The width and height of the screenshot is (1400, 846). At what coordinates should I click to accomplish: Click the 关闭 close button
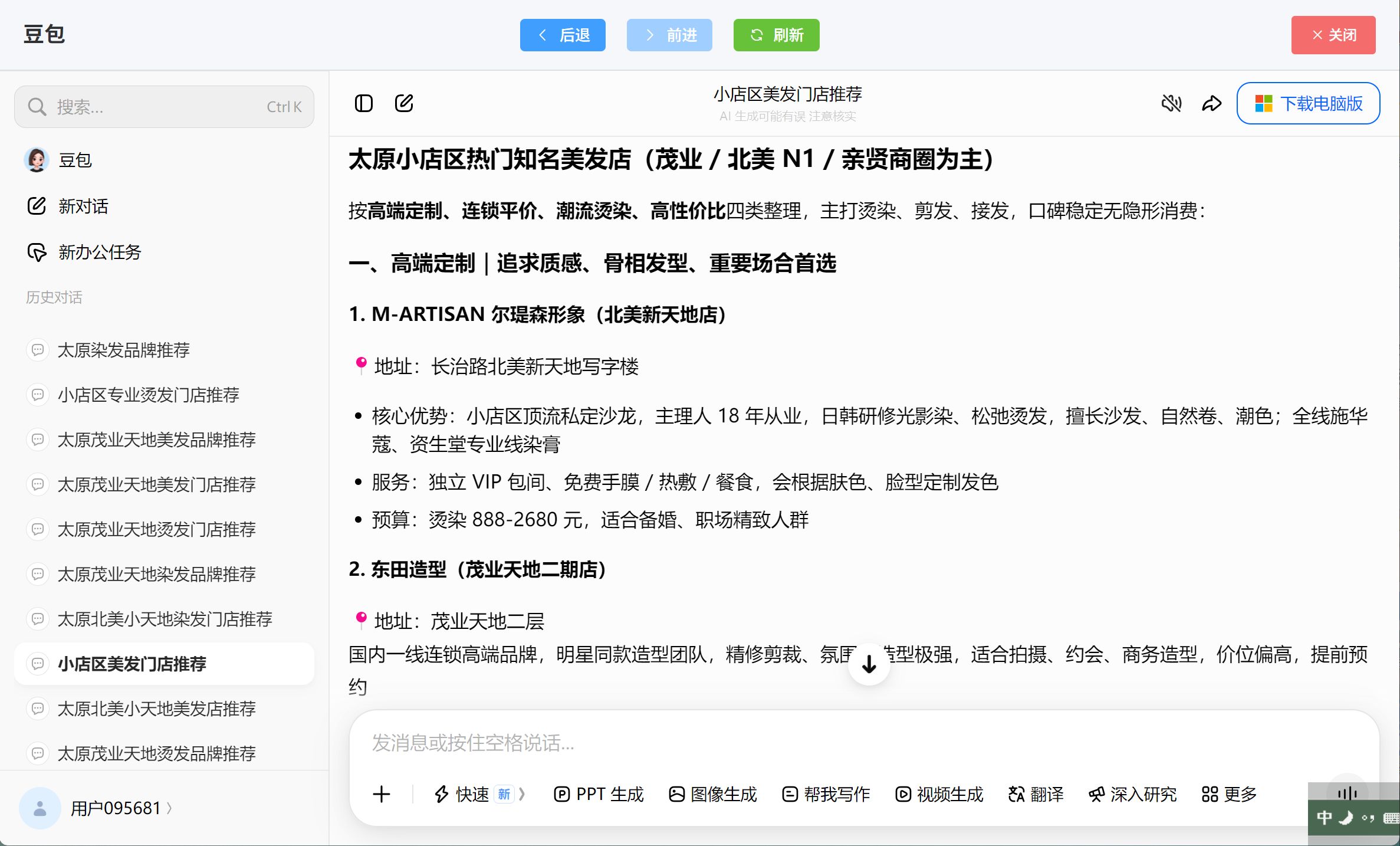[1333, 35]
